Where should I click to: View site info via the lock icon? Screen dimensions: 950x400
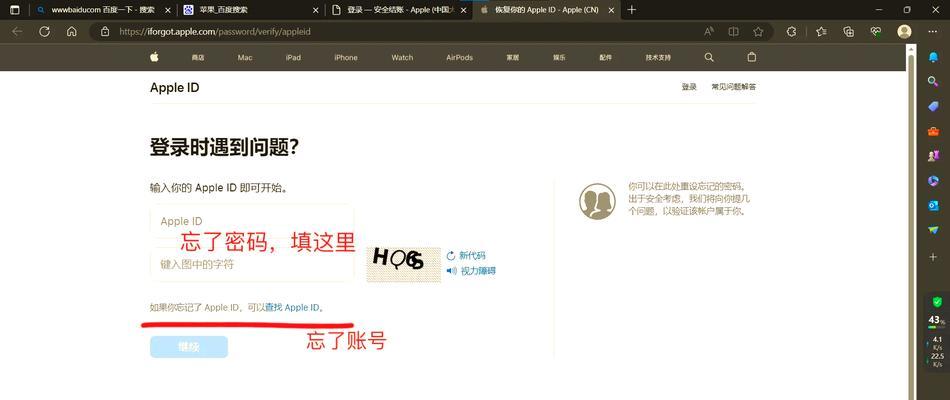pyautogui.click(x=105, y=32)
